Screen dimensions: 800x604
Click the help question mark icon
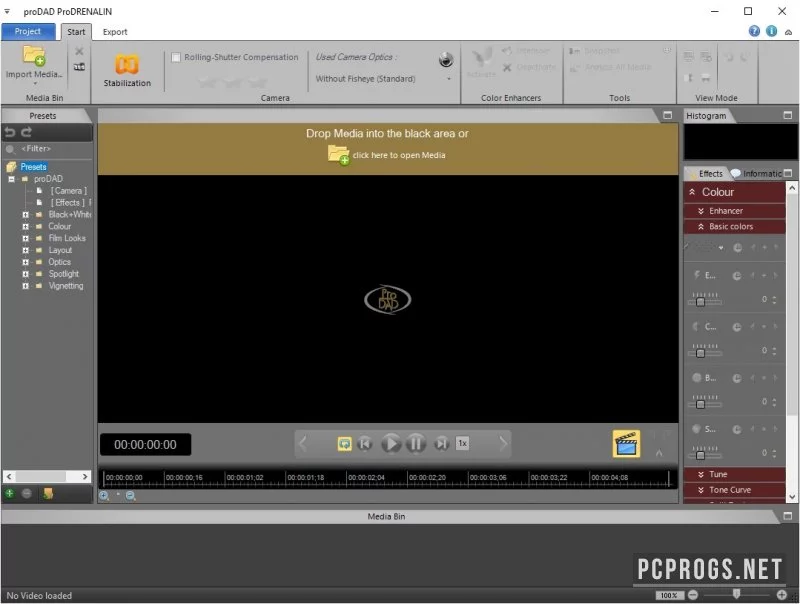[x=754, y=32]
